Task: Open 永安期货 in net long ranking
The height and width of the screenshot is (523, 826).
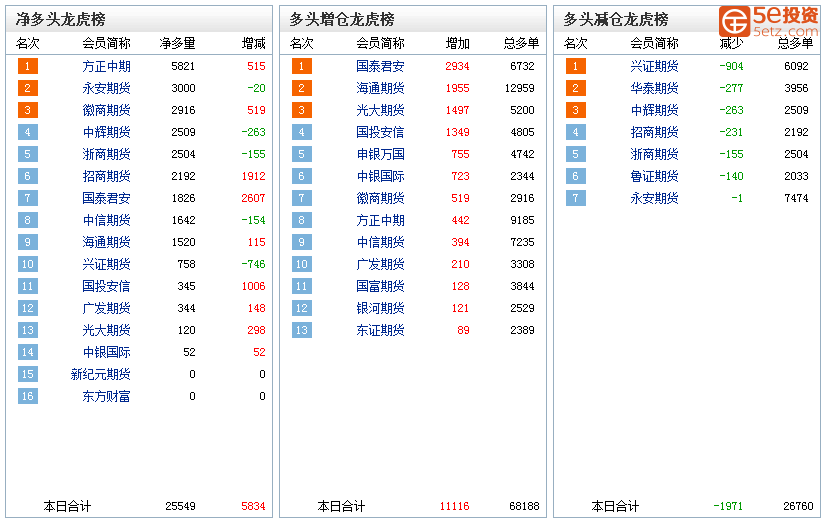Action: point(106,88)
